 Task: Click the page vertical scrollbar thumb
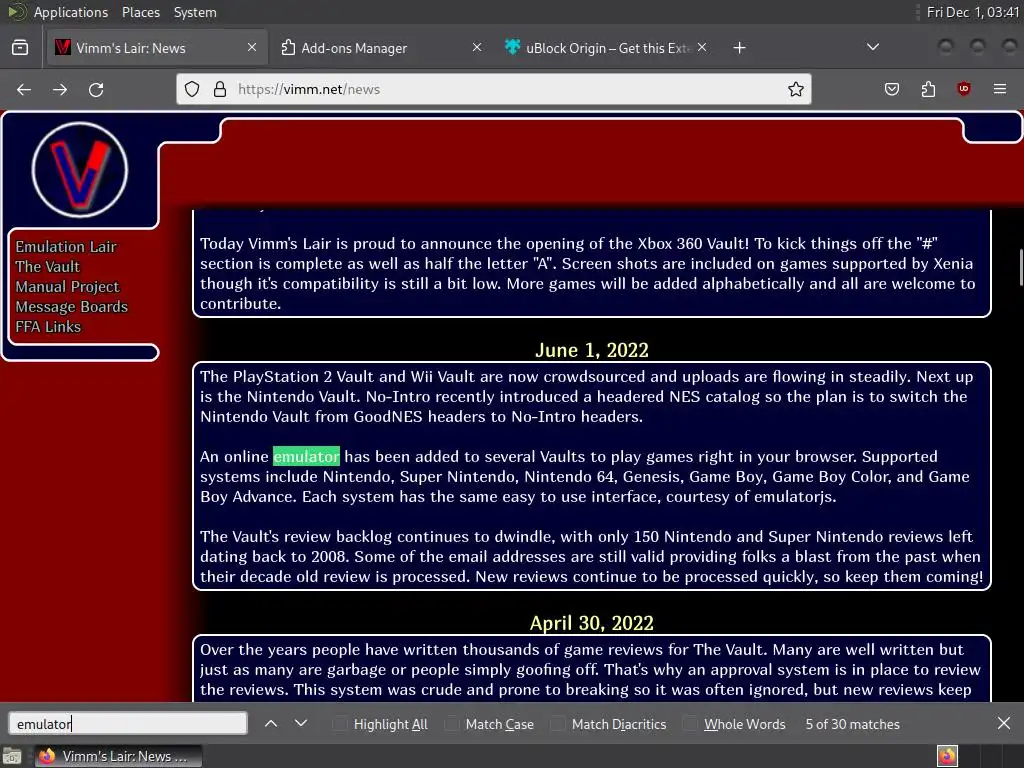coord(1021,267)
